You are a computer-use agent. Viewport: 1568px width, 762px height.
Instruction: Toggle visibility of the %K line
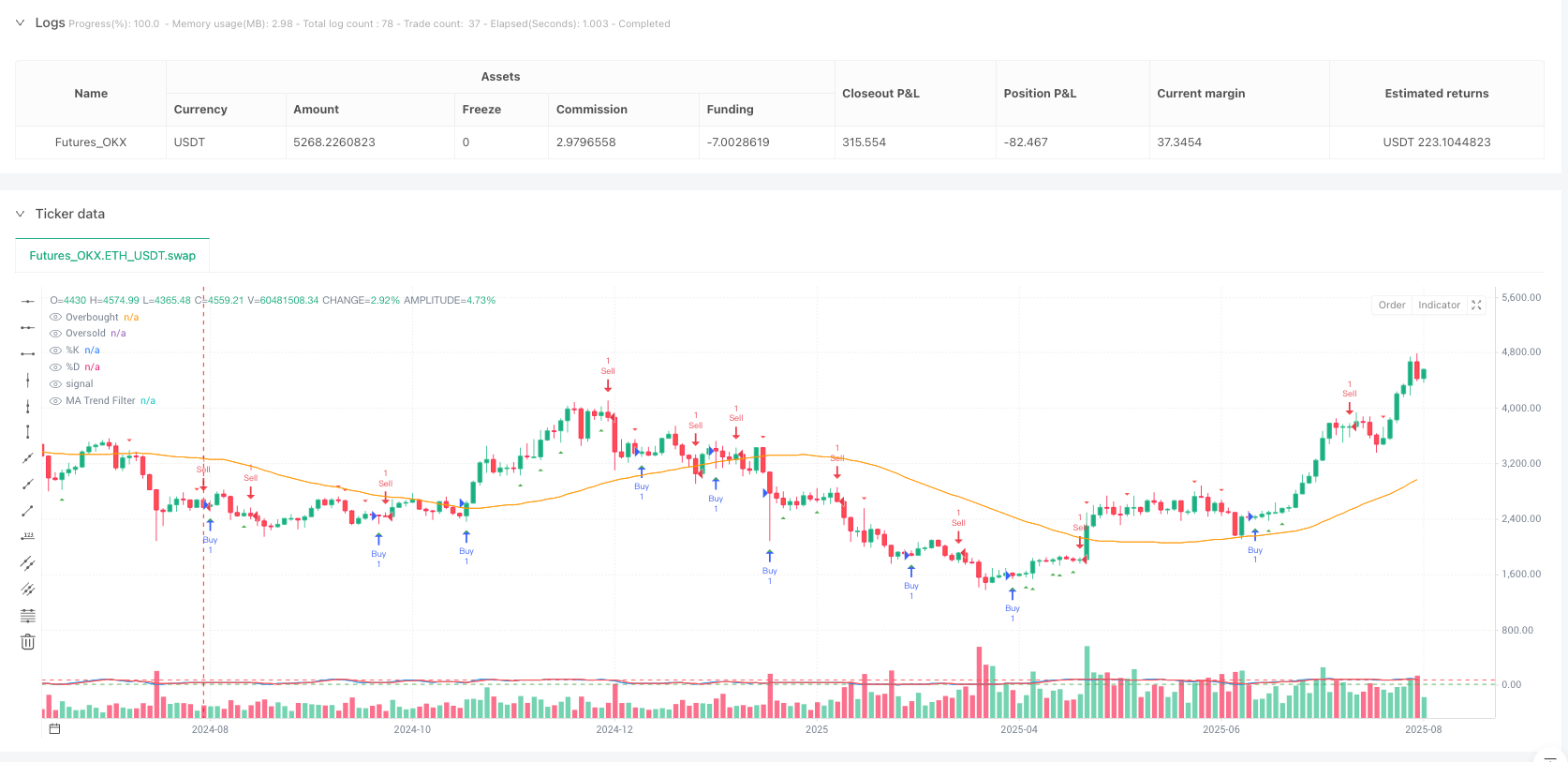pyautogui.click(x=55, y=351)
